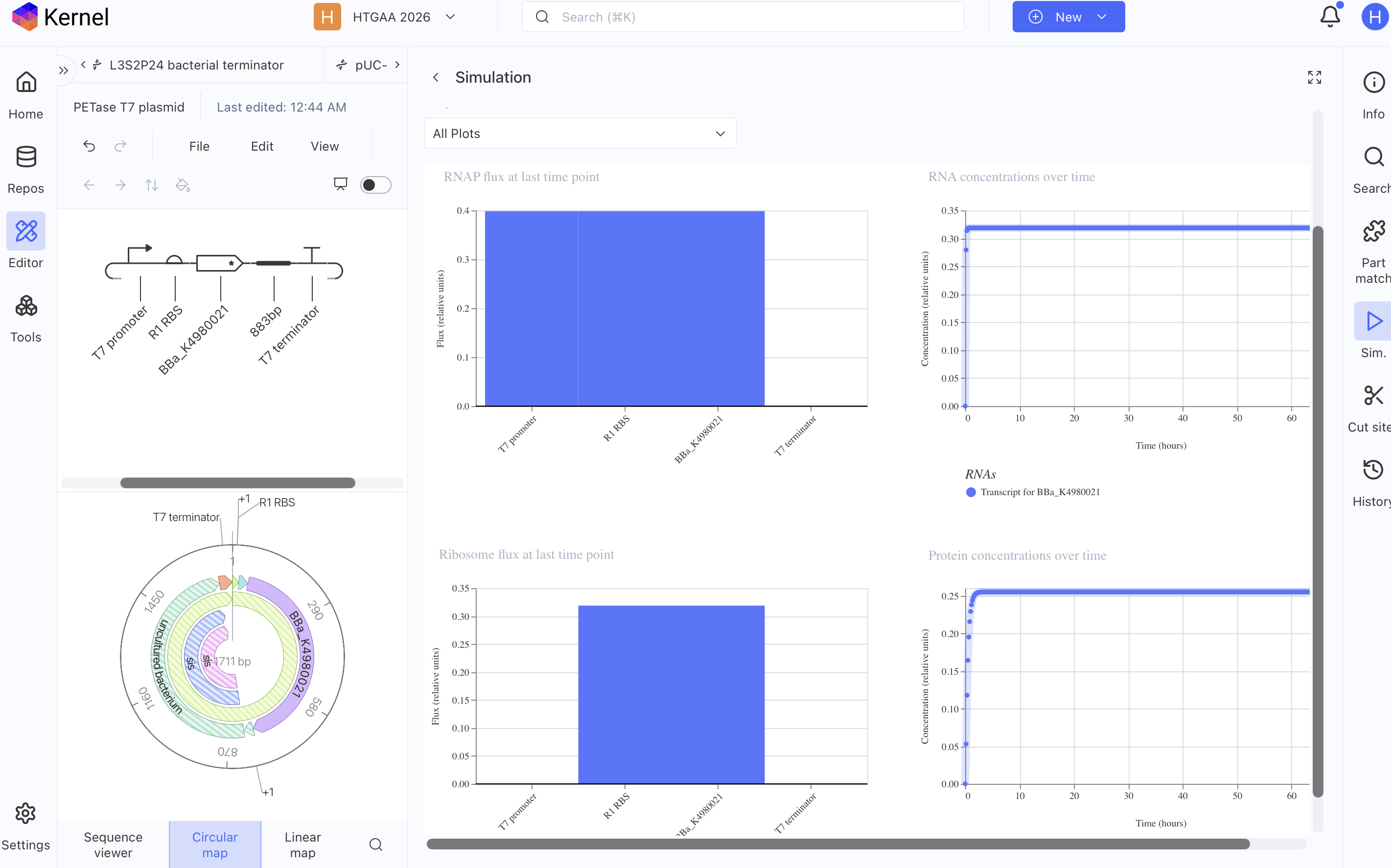Open the History clock icon
Screen dimensions: 1391x868
tap(1373, 470)
